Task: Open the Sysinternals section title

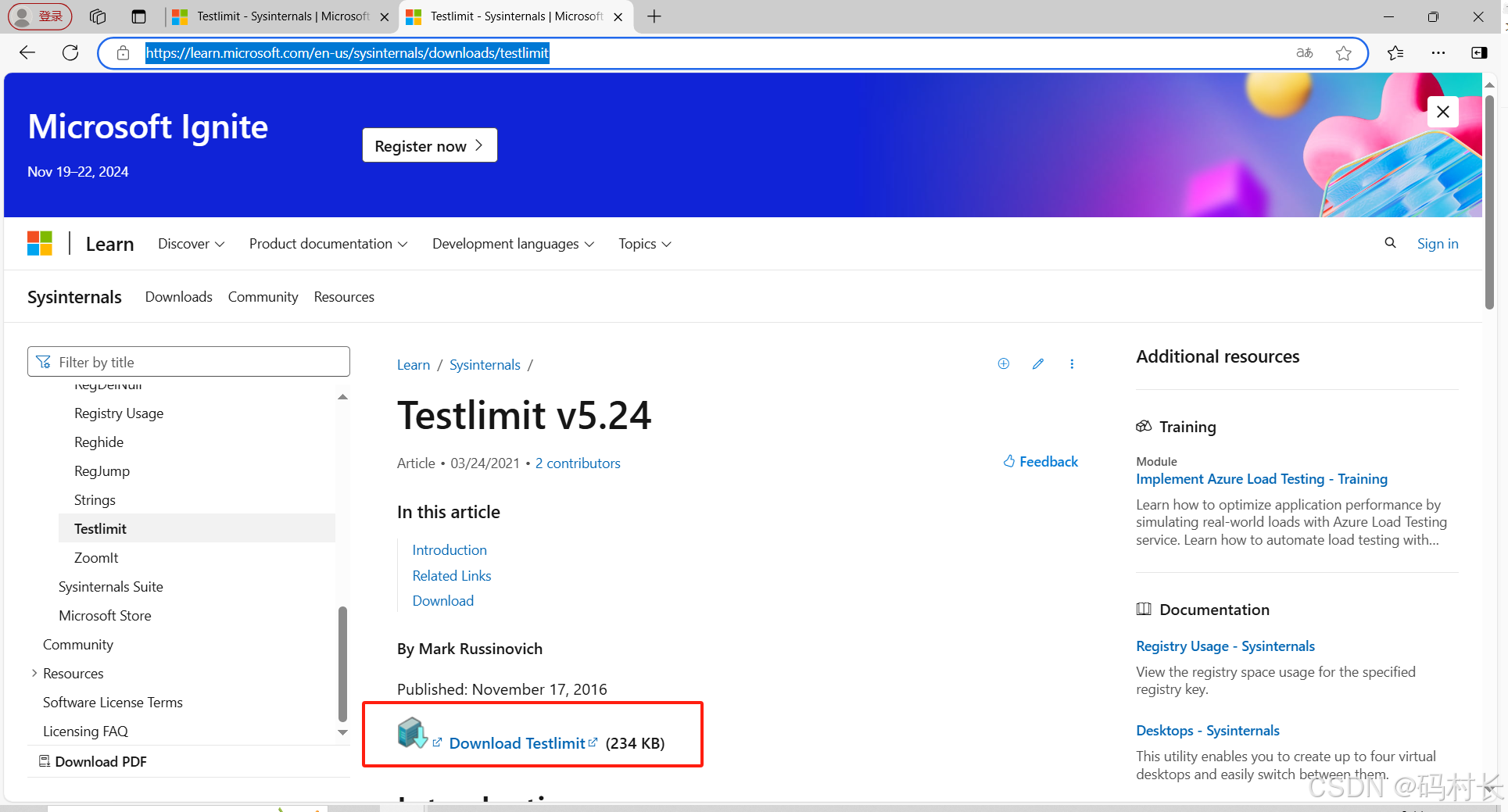Action: [74, 297]
